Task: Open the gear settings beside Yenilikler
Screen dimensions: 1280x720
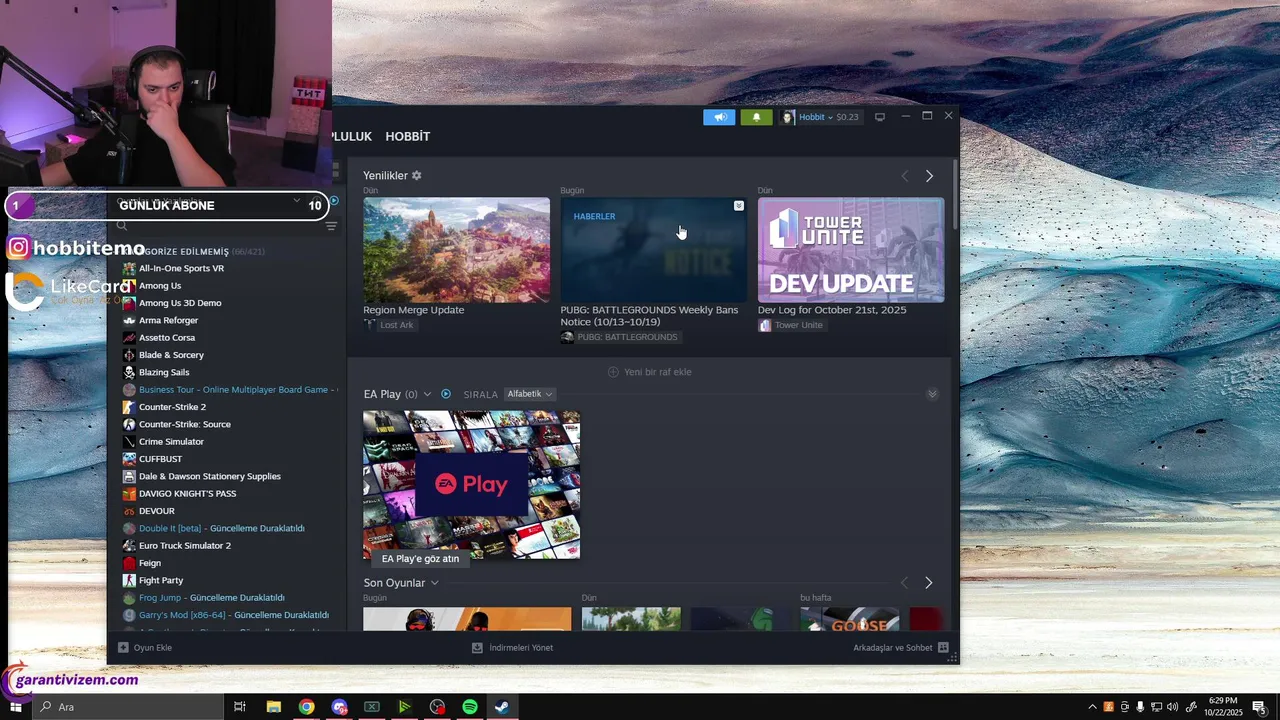Action: tap(417, 176)
